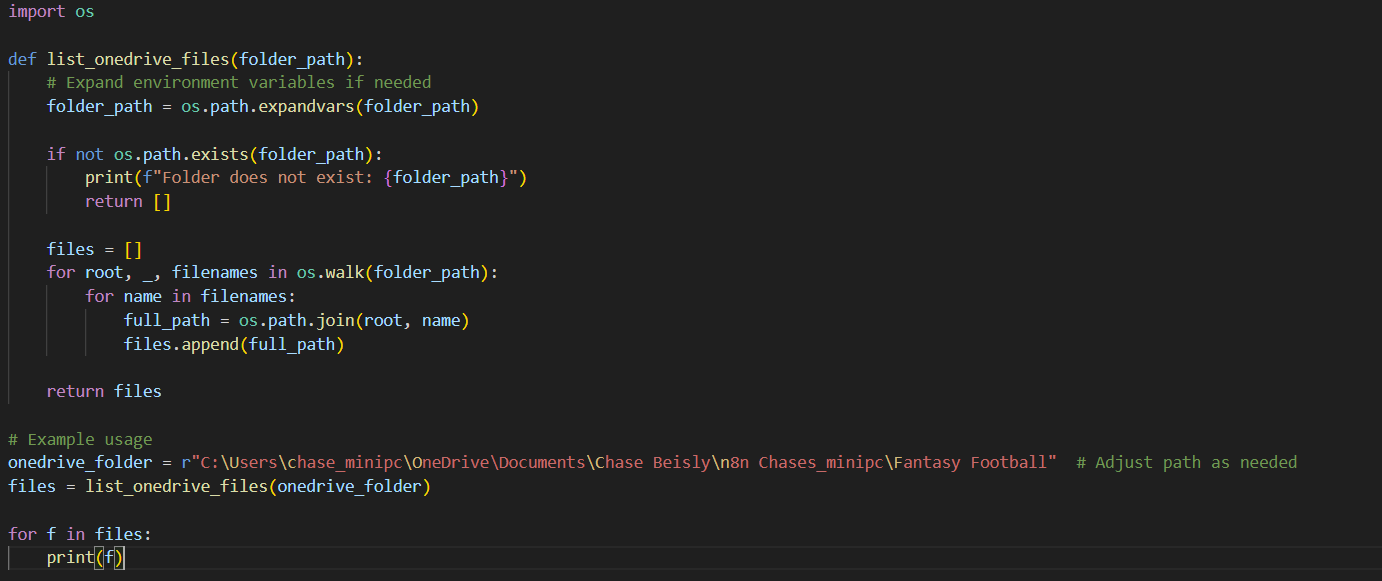Click the 'return []' statement
Image resolution: width=1382 pixels, height=581 pixels.
click(128, 201)
